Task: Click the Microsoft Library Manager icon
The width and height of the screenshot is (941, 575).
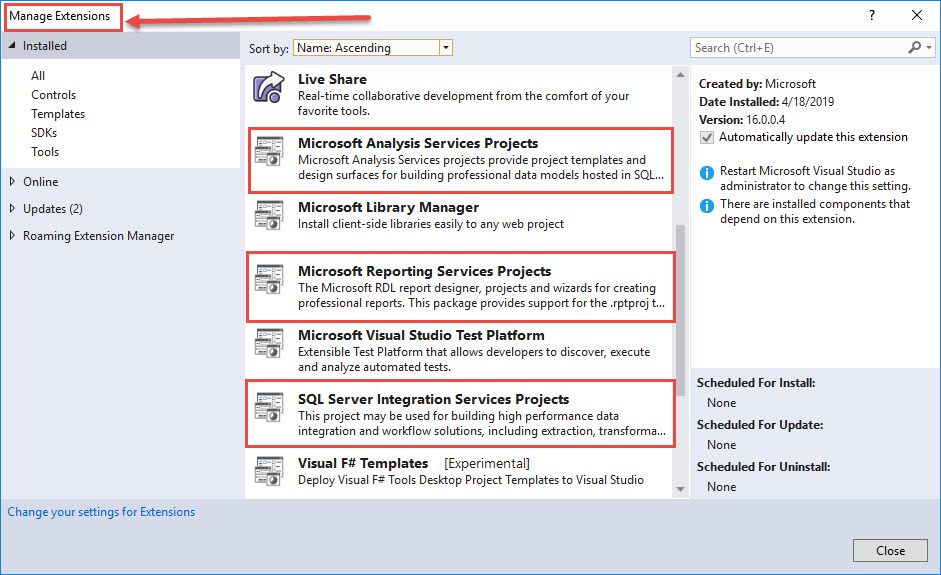Action: [x=268, y=215]
